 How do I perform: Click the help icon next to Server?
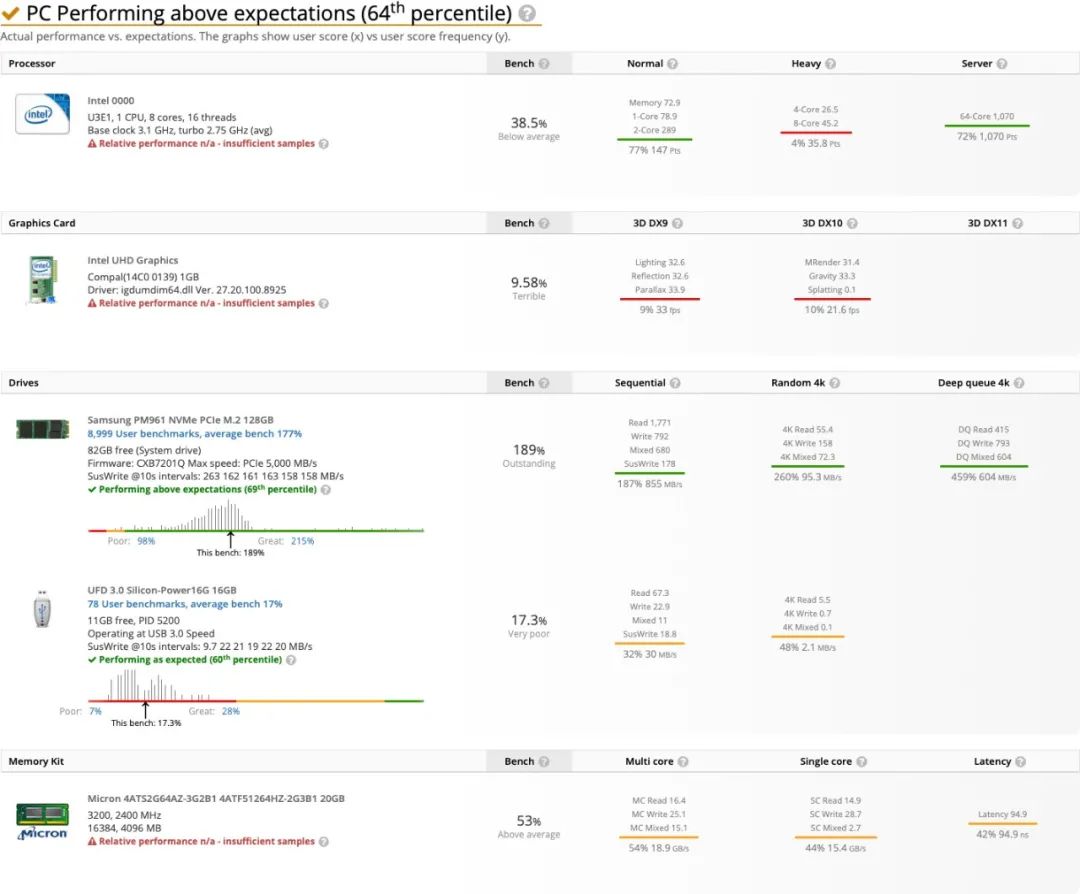pos(1002,64)
